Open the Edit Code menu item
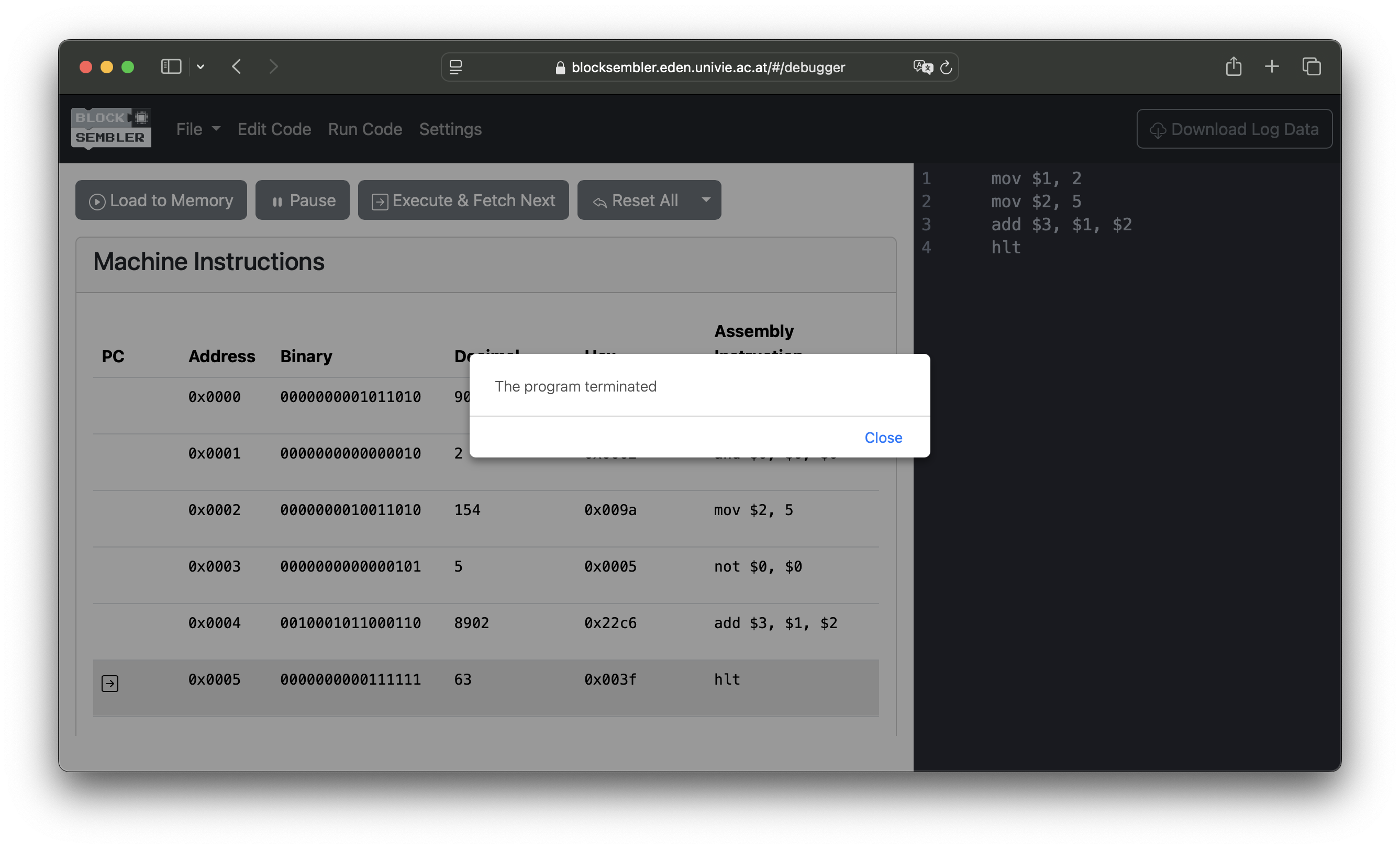Screen dimensions: 1400x849 pos(274,129)
